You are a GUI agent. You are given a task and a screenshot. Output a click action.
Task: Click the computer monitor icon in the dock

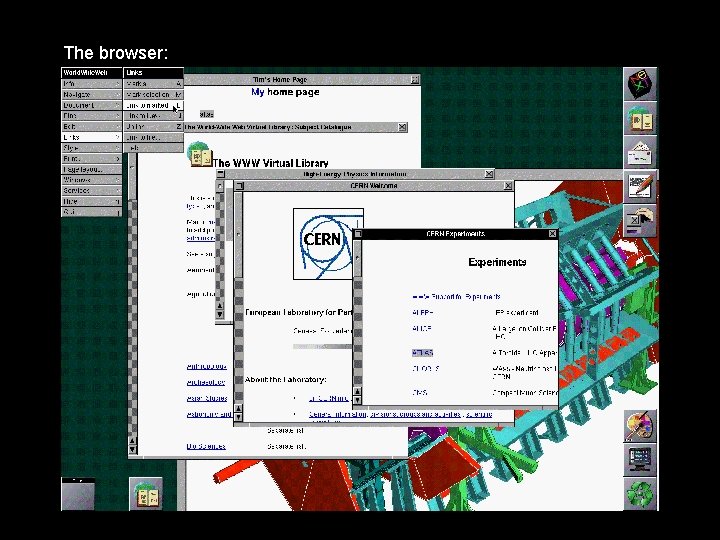pyautogui.click(x=640, y=460)
